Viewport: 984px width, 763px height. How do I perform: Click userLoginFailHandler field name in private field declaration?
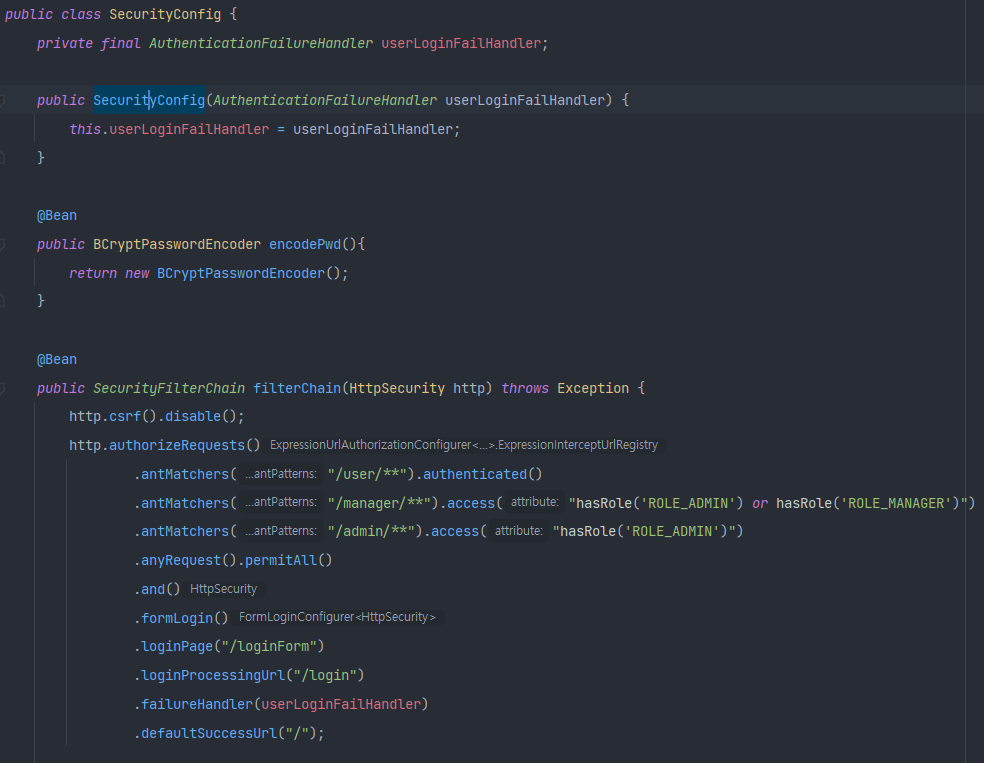click(461, 43)
